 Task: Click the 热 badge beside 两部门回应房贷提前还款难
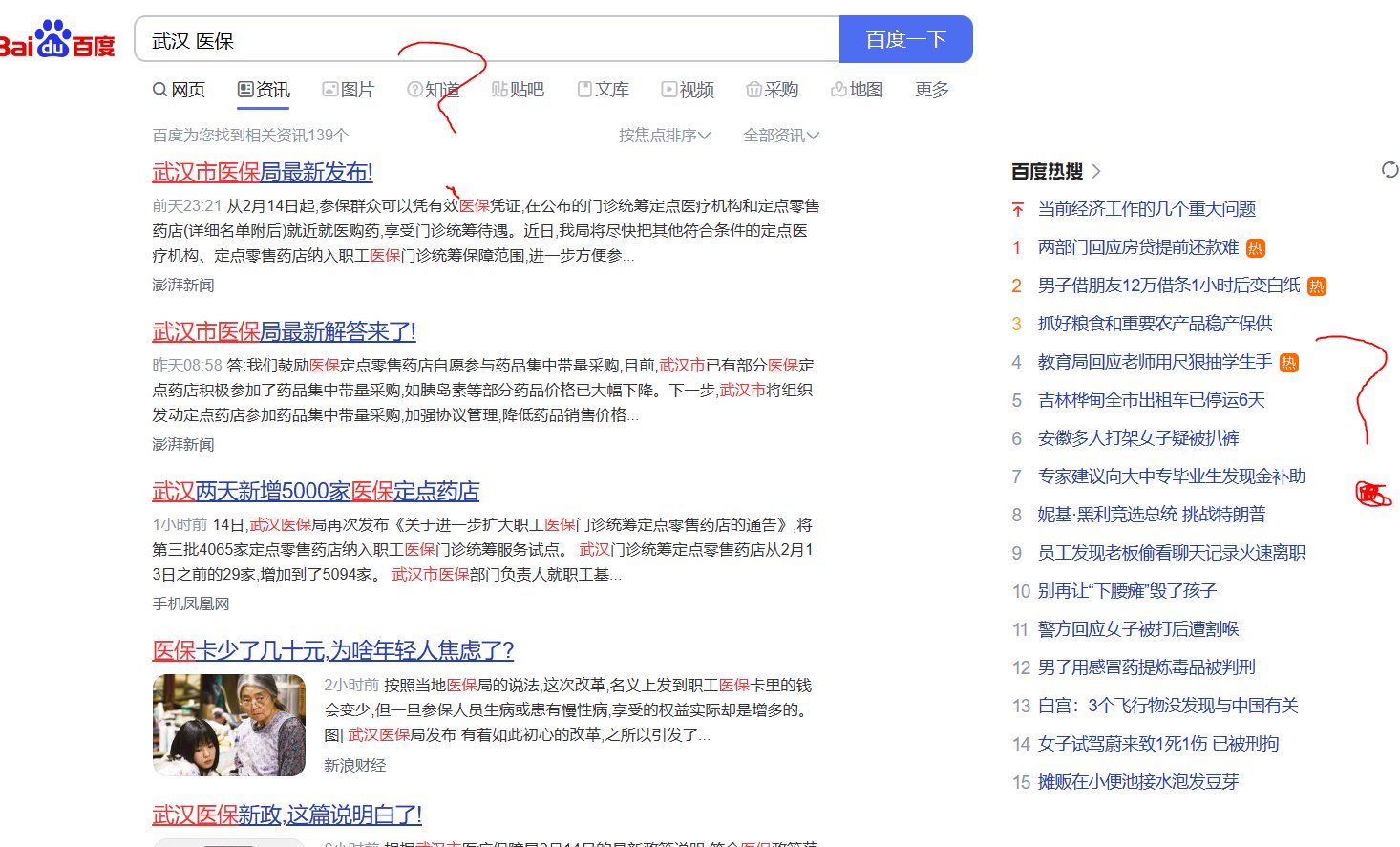(x=1256, y=248)
